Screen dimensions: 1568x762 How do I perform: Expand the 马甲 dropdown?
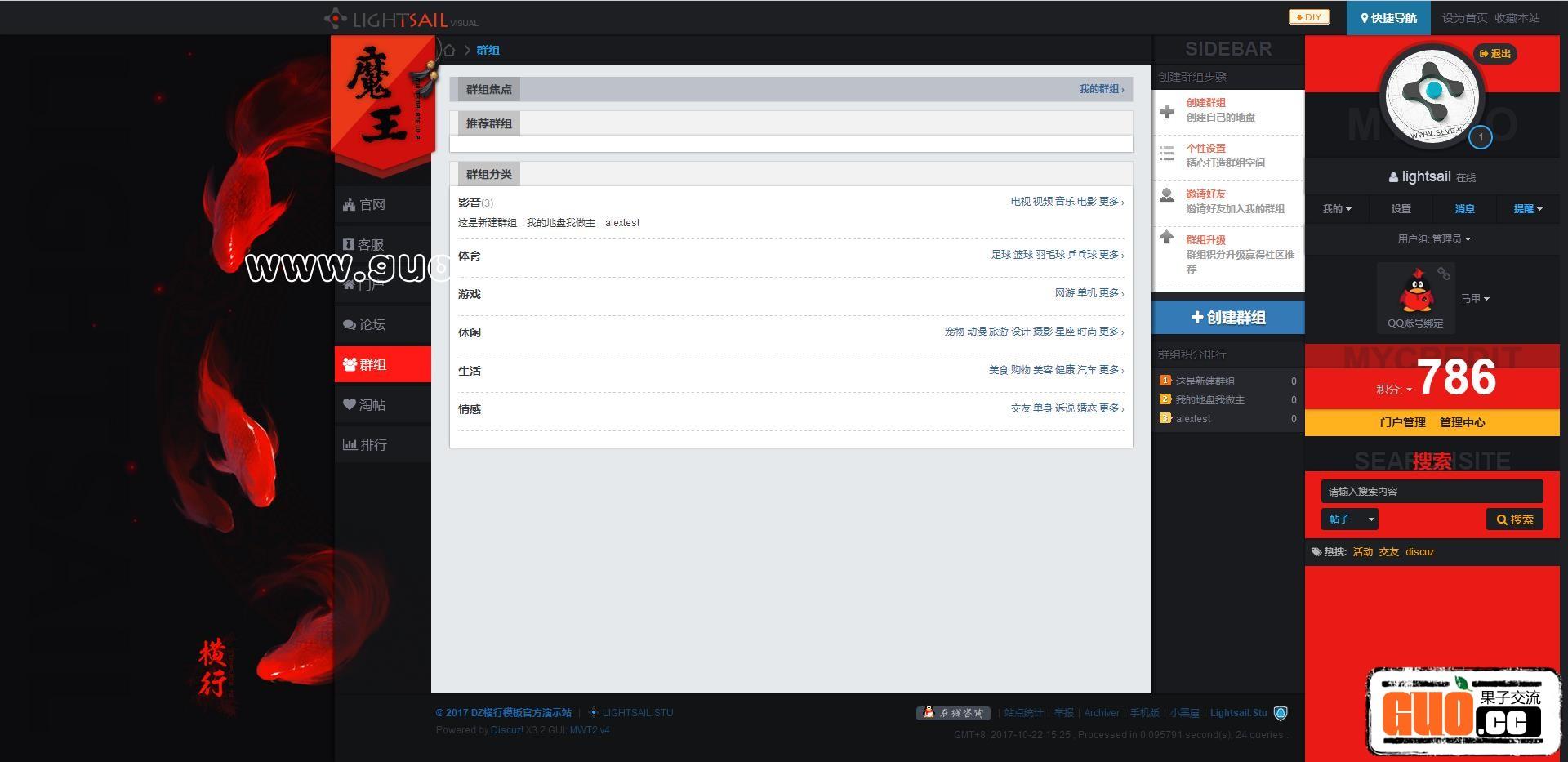[x=1474, y=299]
